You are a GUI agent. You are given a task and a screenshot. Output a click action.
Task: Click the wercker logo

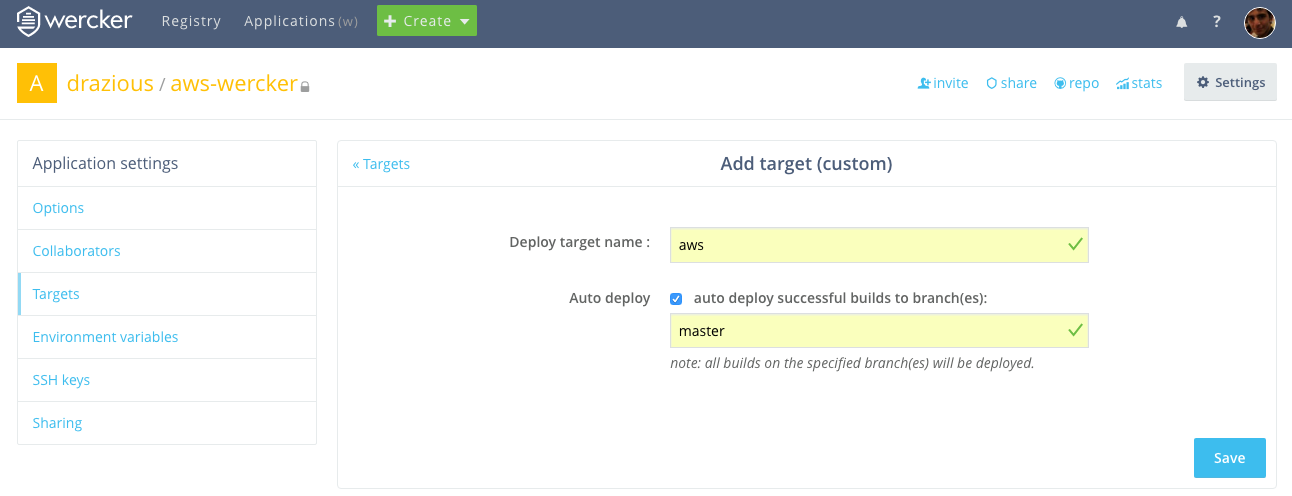tap(75, 21)
